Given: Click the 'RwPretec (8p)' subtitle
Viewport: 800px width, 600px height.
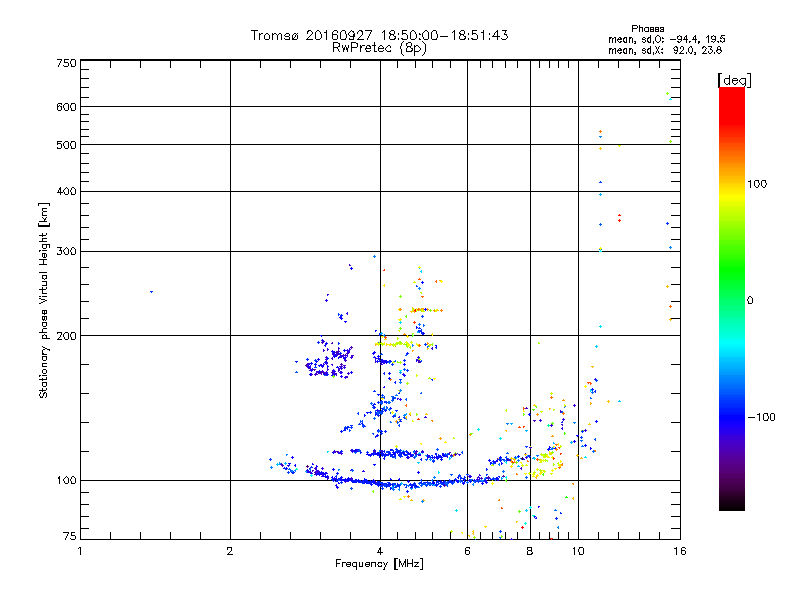Looking at the screenshot, I should tap(379, 48).
